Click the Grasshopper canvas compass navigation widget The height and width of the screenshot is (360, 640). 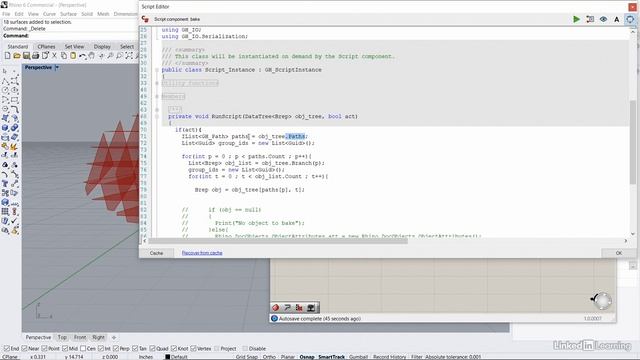coord(602,301)
